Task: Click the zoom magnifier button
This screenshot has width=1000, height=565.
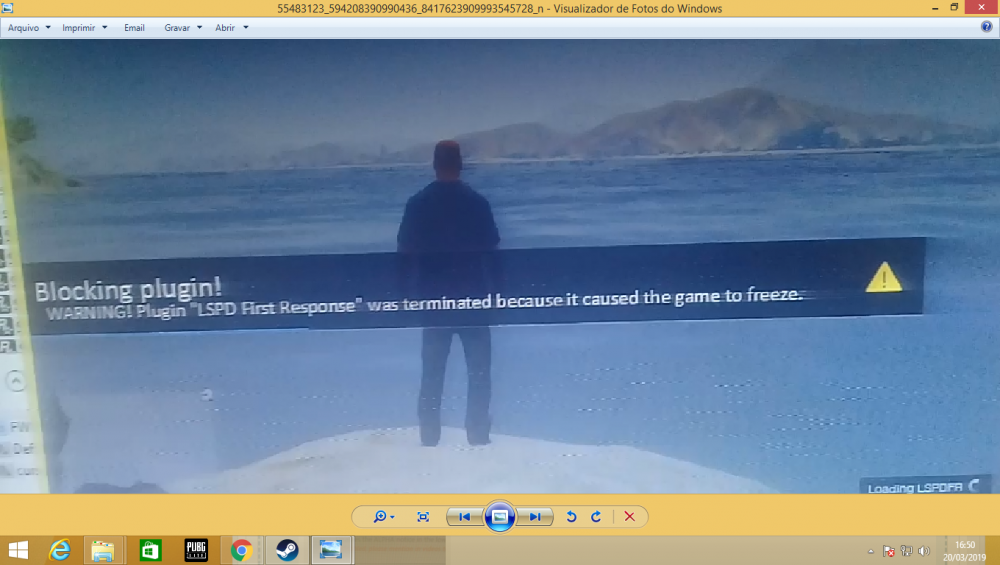Action: [x=379, y=517]
